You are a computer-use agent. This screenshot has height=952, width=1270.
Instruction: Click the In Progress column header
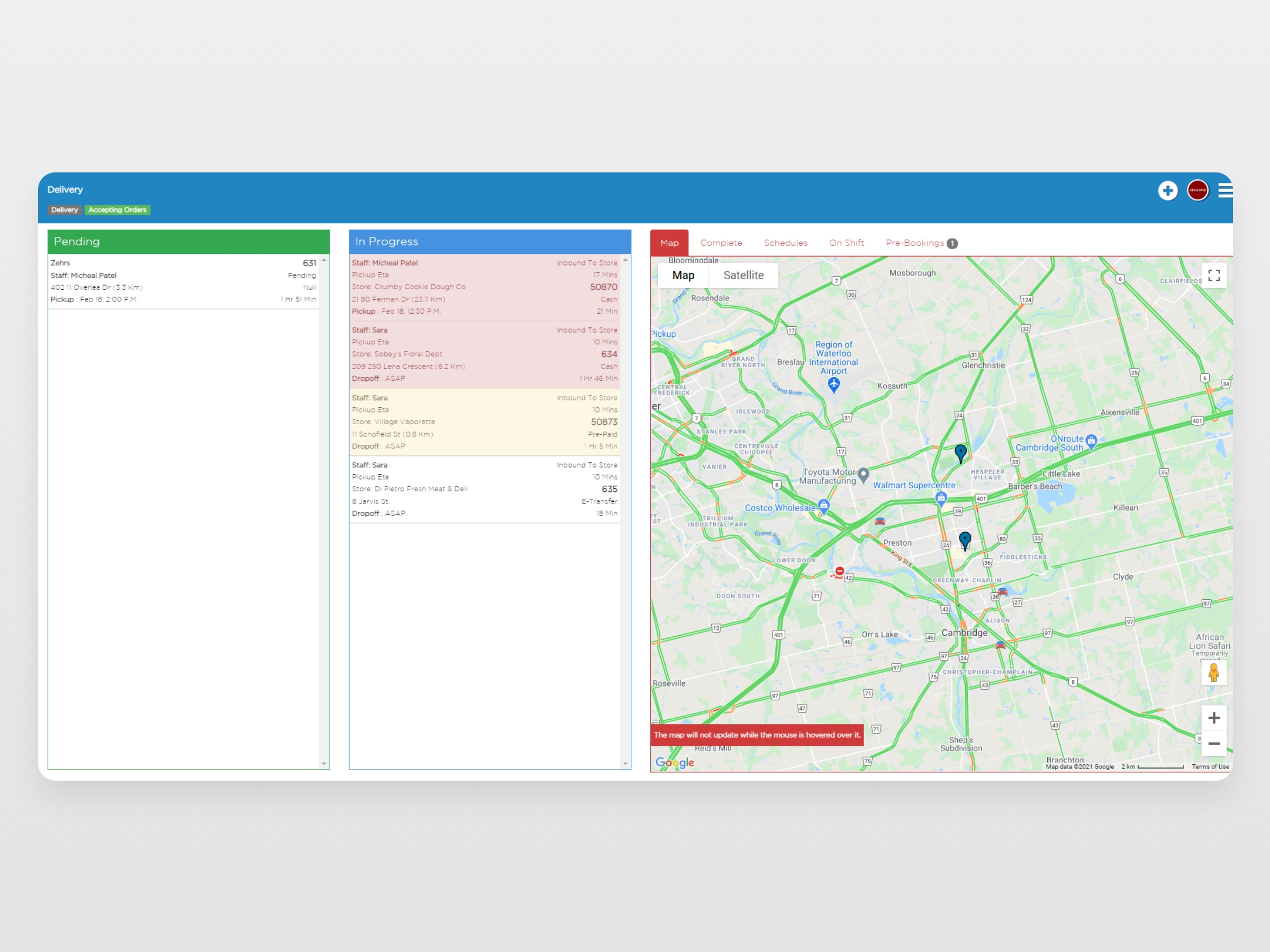[x=489, y=242]
